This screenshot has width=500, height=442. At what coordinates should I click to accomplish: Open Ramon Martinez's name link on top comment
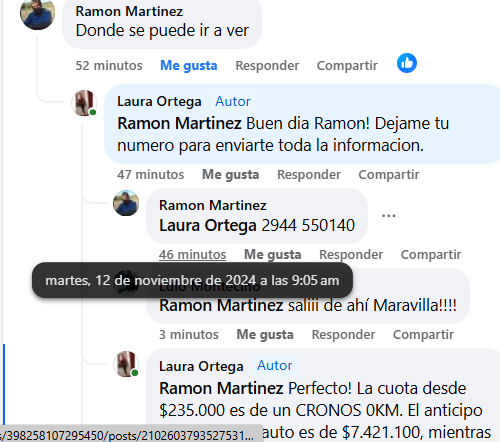click(x=129, y=11)
